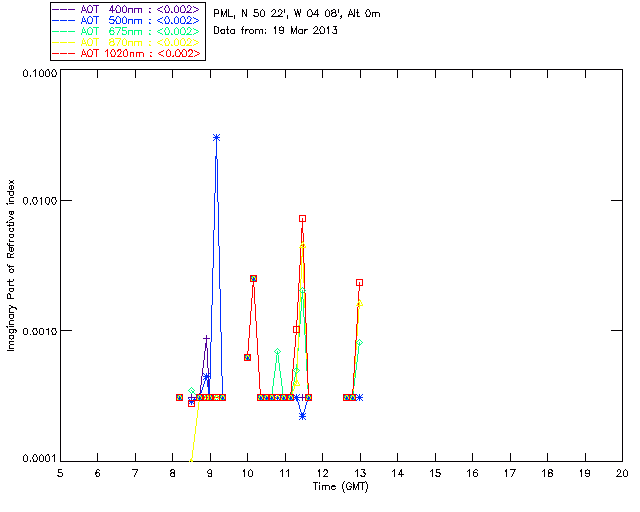Click the 'Time (GMT)' axis title
The width and height of the screenshot is (640, 512).
[341, 487]
